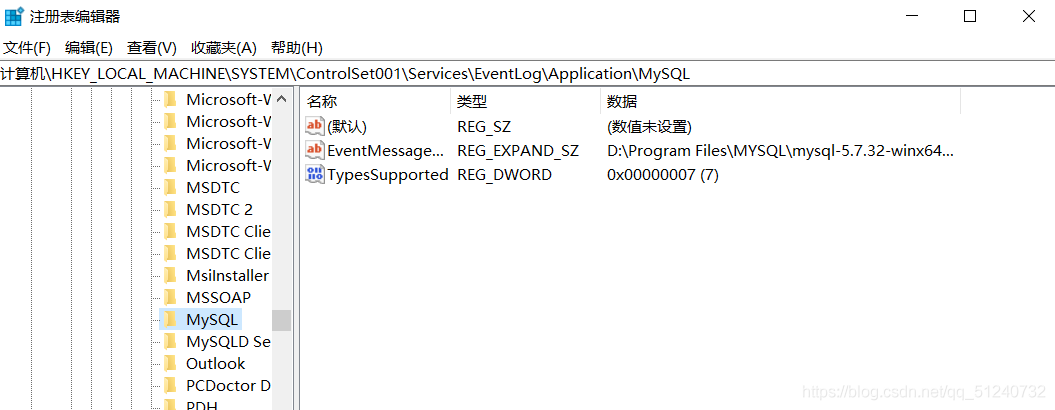The width and height of the screenshot is (1055, 410).
Task: Open the 收藏夹(A) menu
Action: click(224, 48)
